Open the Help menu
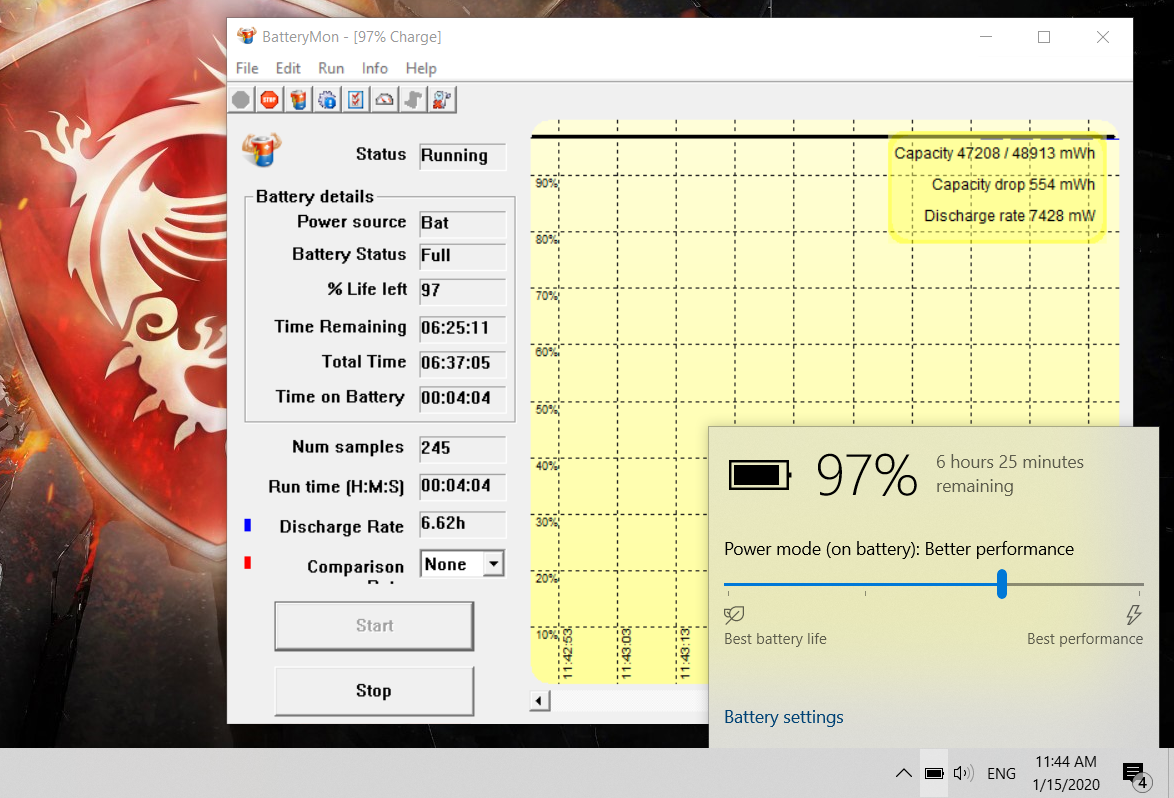Image resolution: width=1174 pixels, height=798 pixels. tap(421, 68)
